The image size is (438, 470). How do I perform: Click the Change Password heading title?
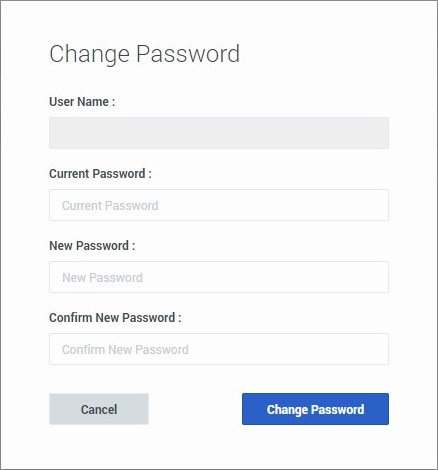click(144, 54)
